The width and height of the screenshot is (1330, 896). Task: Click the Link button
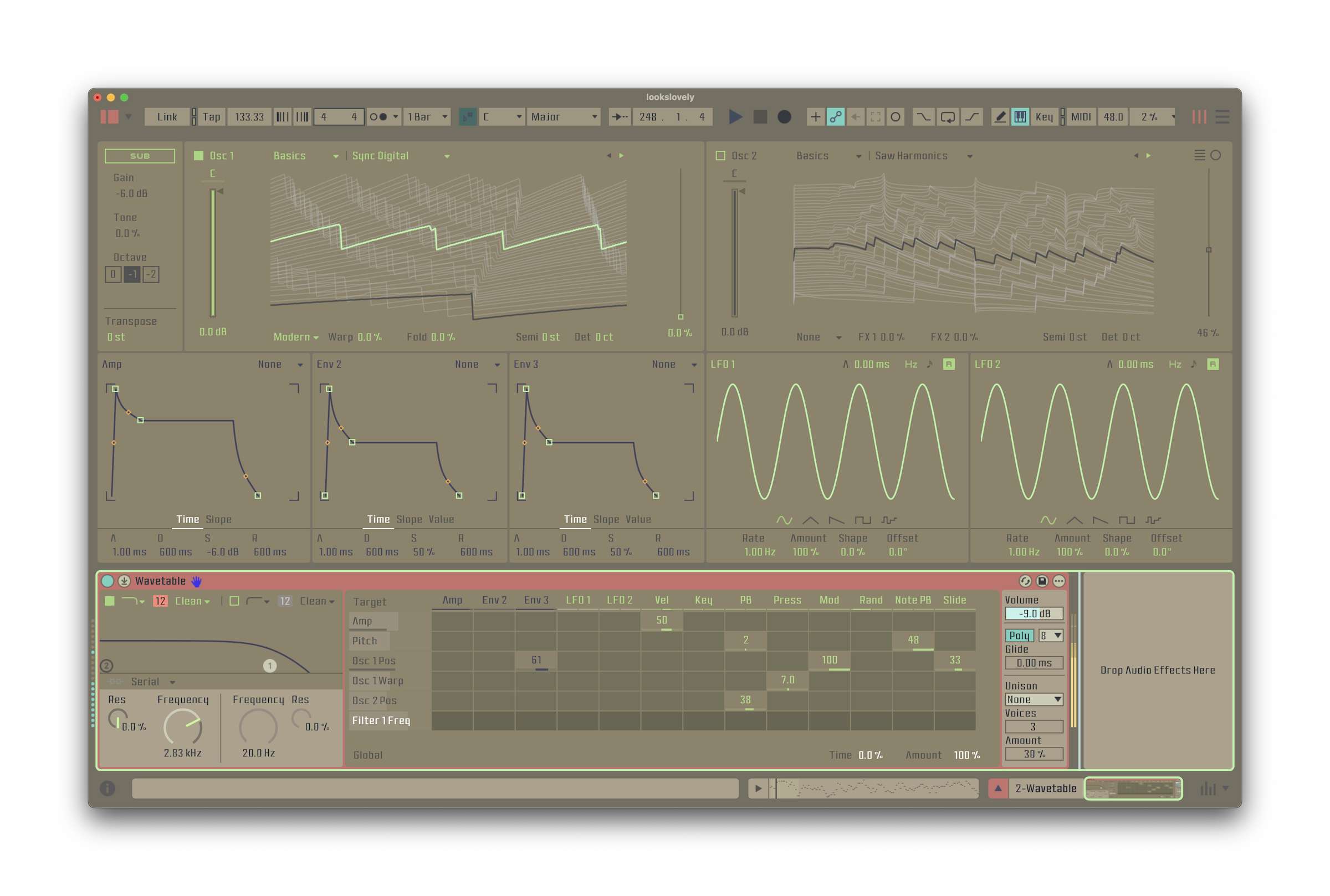[x=167, y=116]
